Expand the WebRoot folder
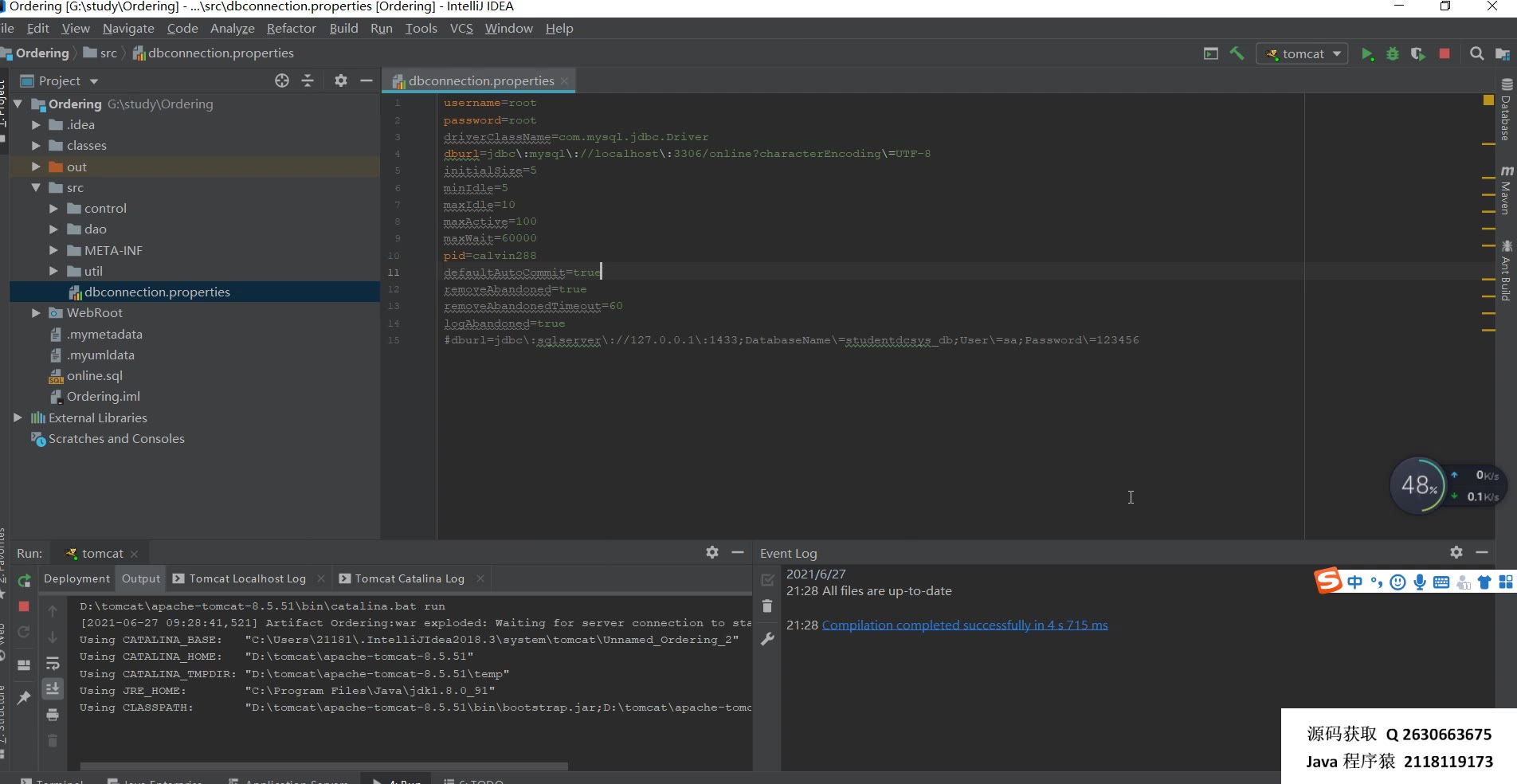Viewport: 1517px width, 784px height. (36, 313)
